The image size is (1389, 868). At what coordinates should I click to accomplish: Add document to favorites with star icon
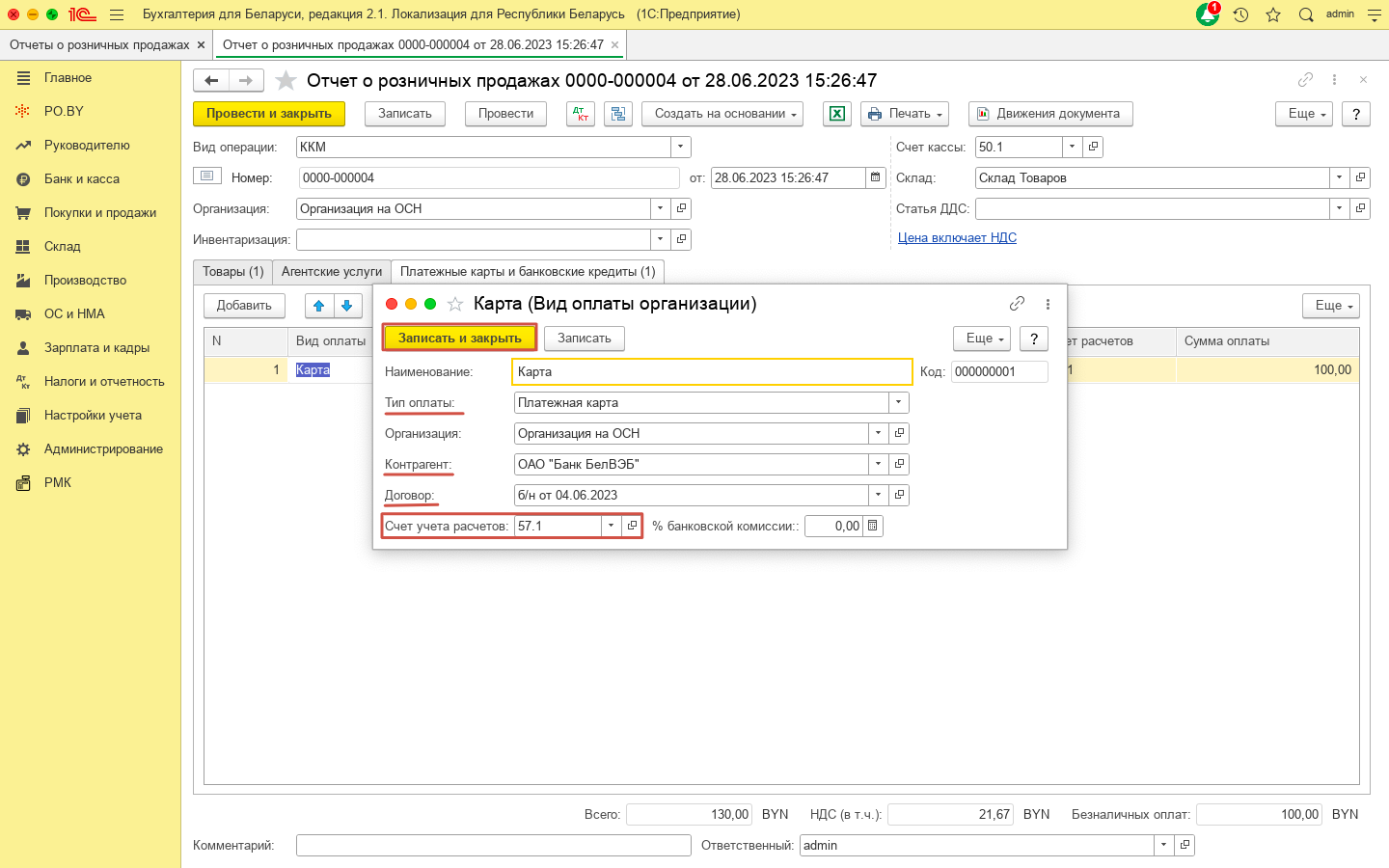click(x=286, y=81)
